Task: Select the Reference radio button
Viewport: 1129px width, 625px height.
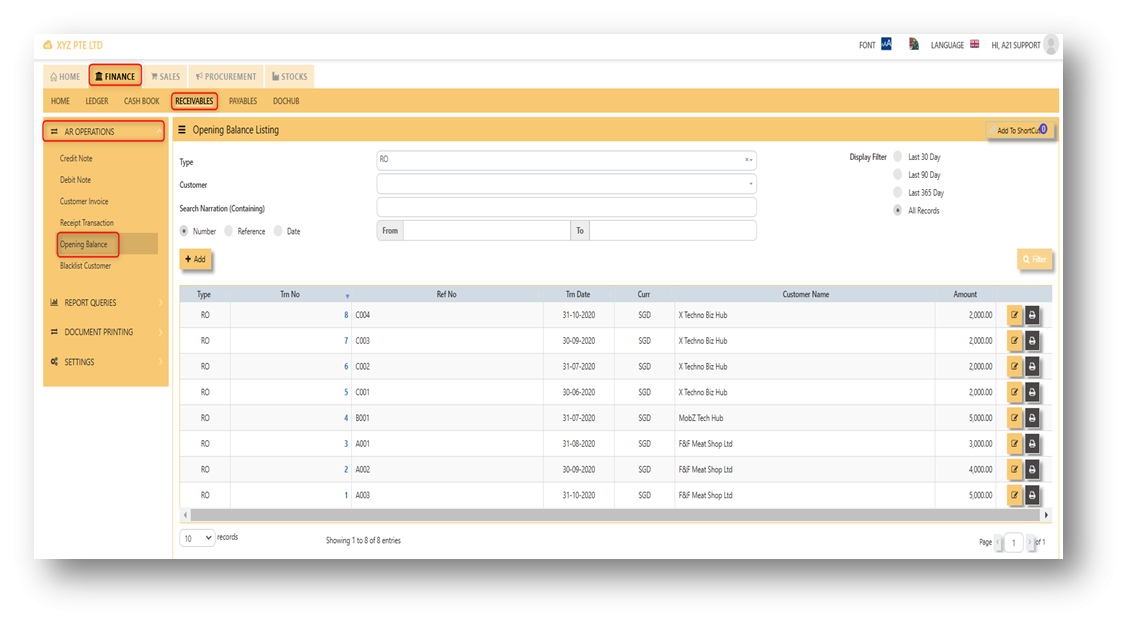Action: tap(228, 231)
